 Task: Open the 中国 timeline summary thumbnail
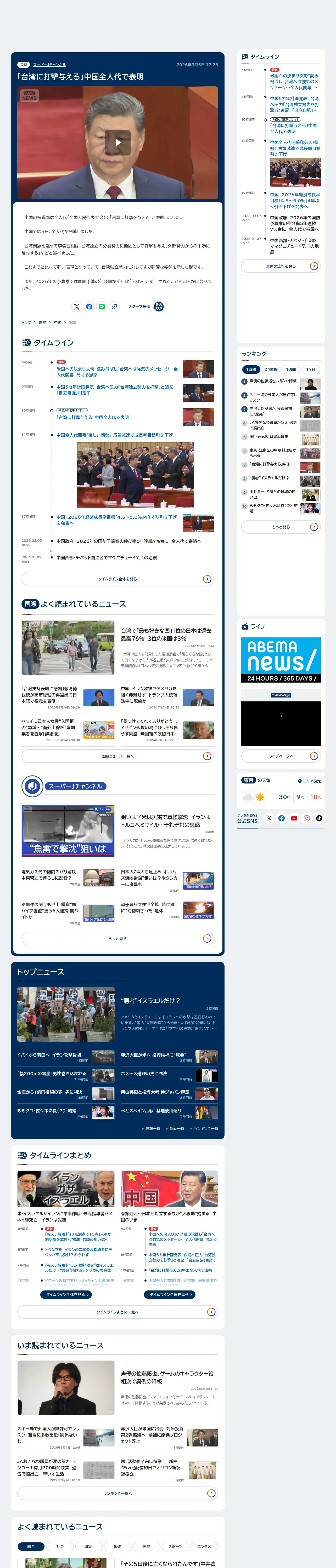click(x=170, y=1189)
